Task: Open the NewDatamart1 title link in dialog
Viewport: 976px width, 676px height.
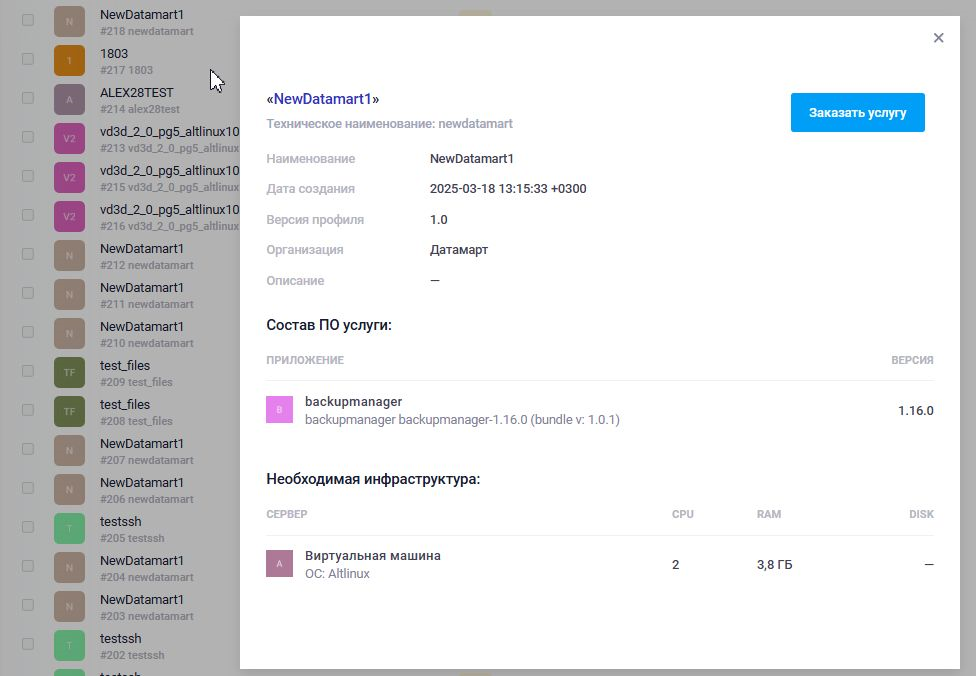Action: click(x=323, y=99)
